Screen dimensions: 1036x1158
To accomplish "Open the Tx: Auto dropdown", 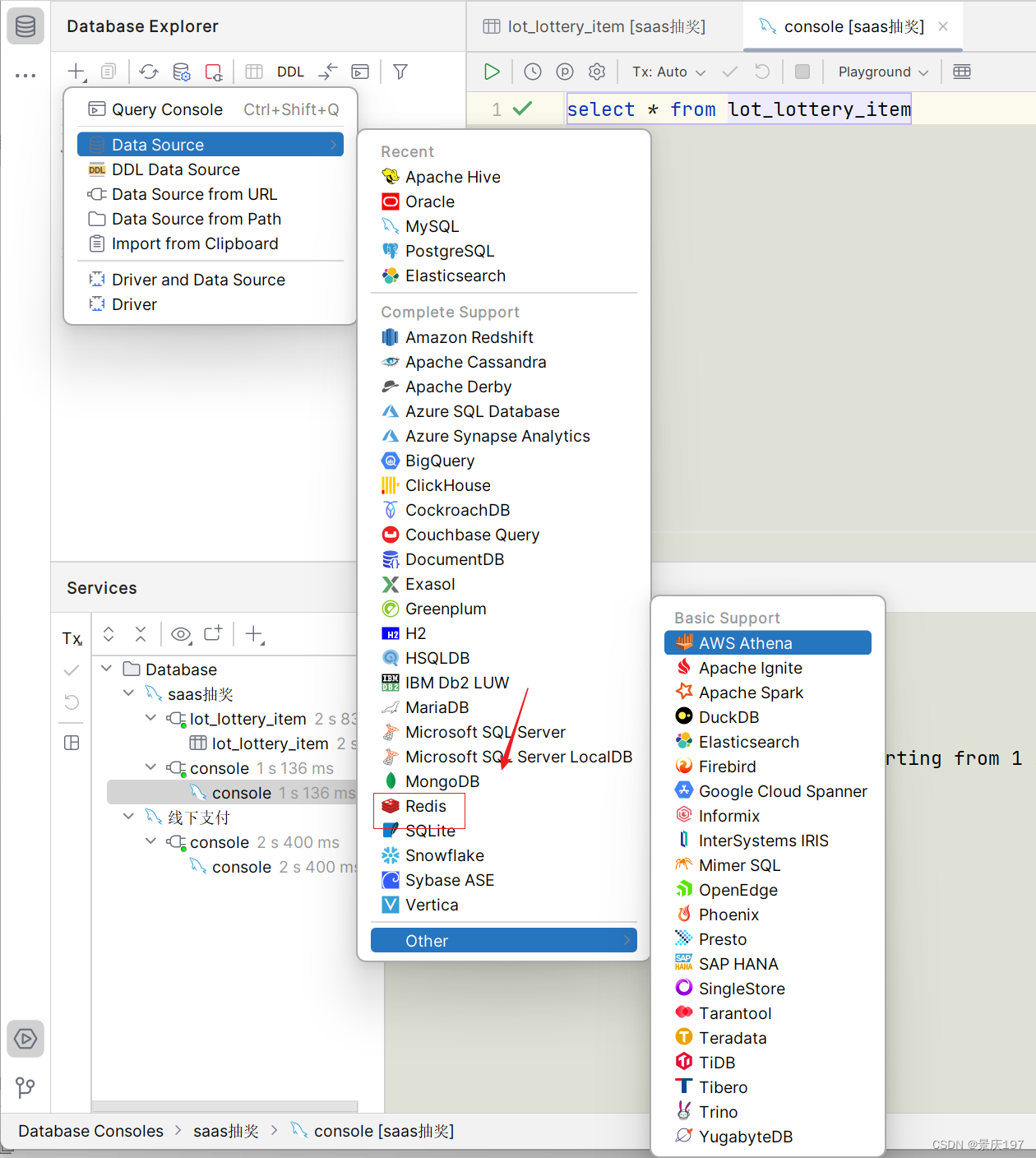I will point(668,72).
